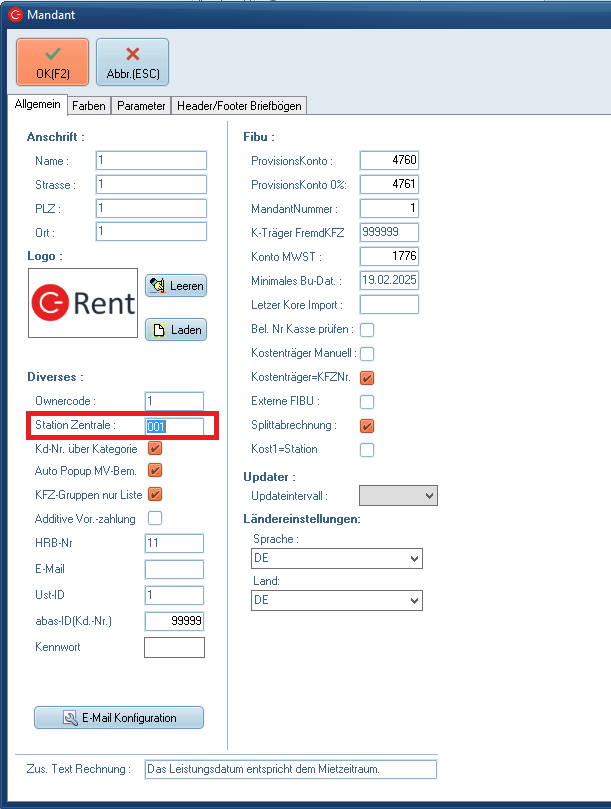Click the Leeren logo clear button
The width and height of the screenshot is (611, 809).
point(175,286)
